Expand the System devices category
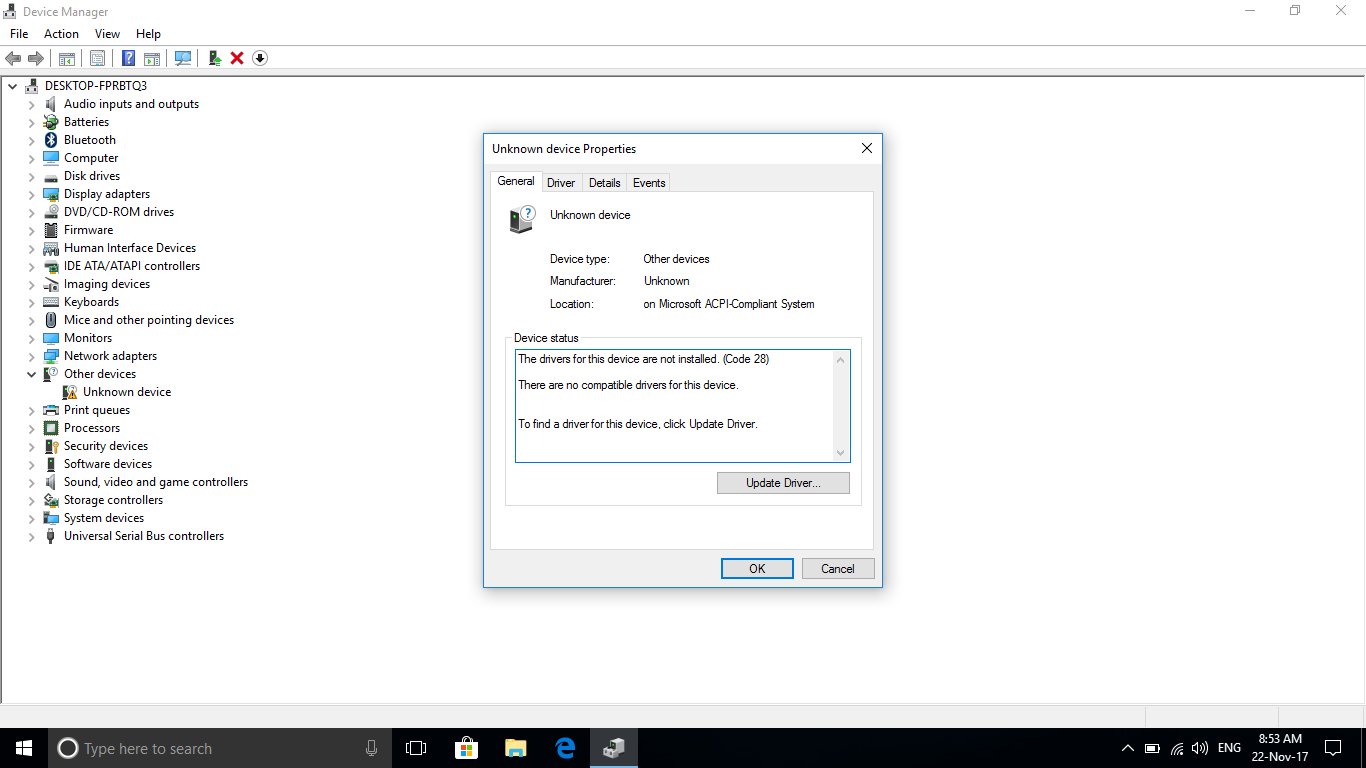This screenshot has height=768, width=1366. 31,518
